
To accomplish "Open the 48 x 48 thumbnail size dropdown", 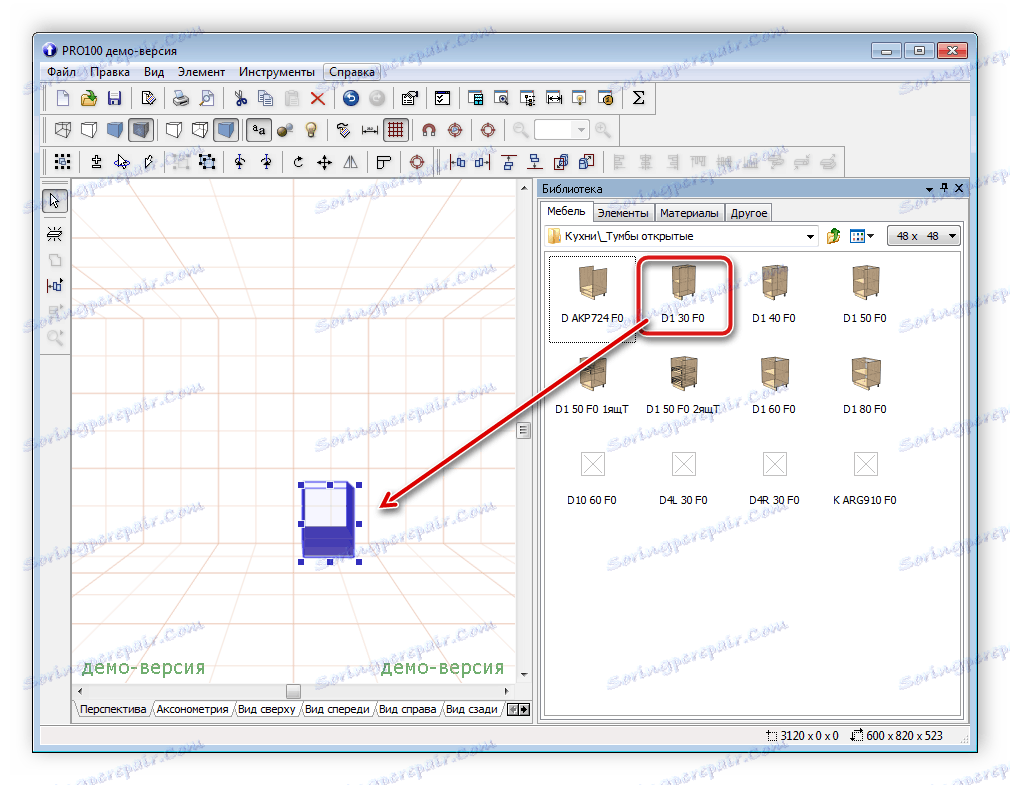I will click(x=924, y=236).
